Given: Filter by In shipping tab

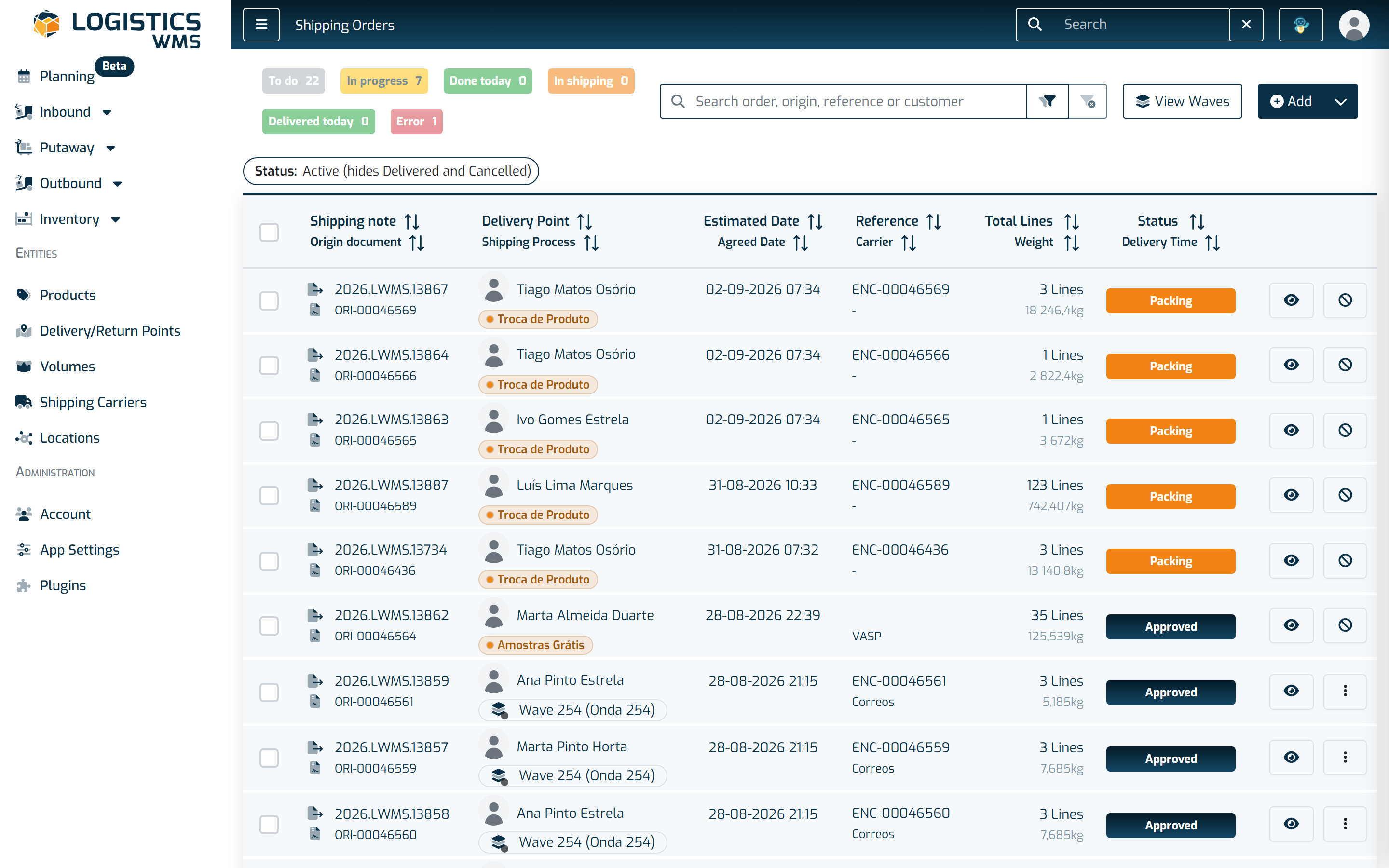Looking at the screenshot, I should 591,81.
